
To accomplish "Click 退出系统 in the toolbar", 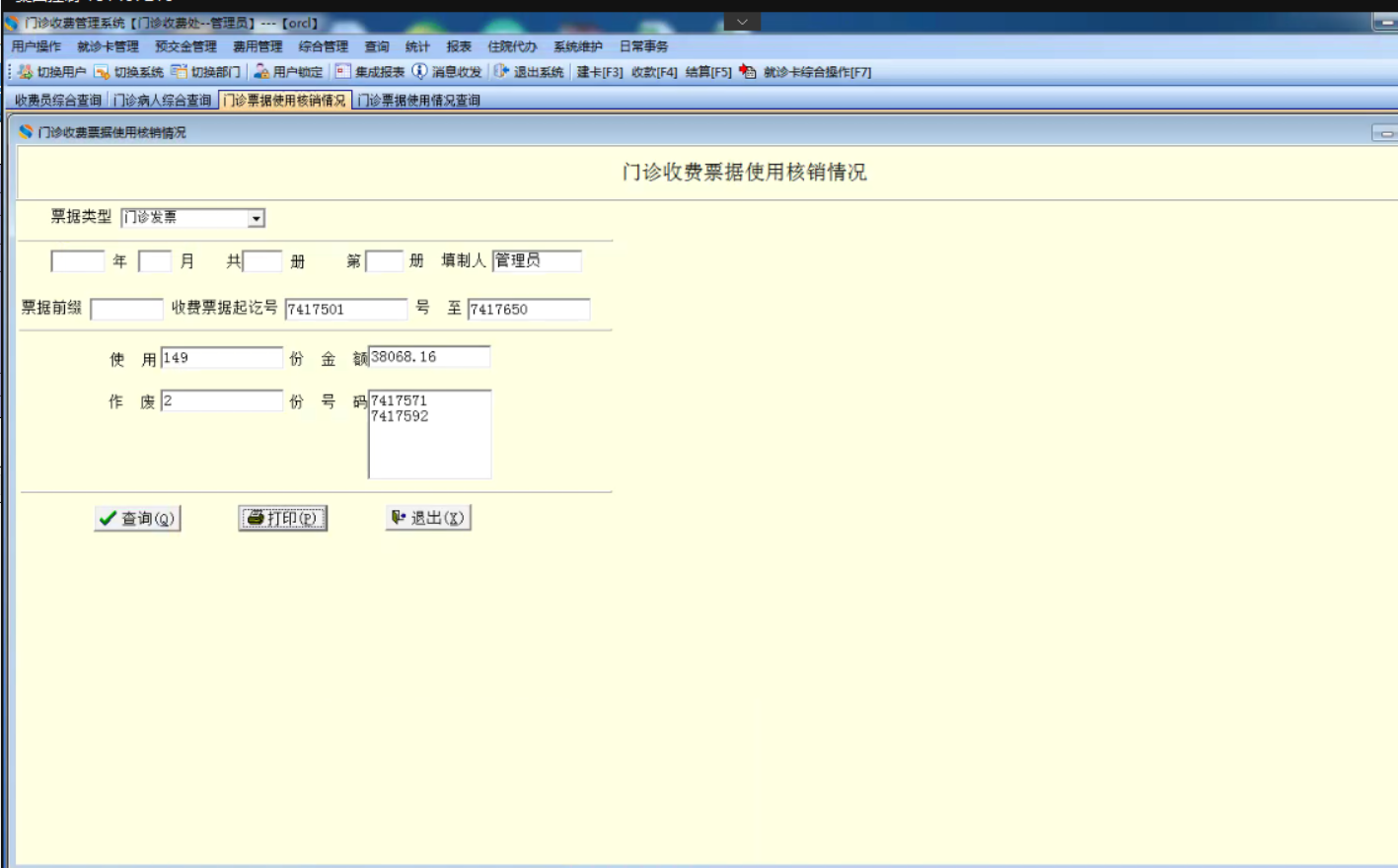I will 529,72.
